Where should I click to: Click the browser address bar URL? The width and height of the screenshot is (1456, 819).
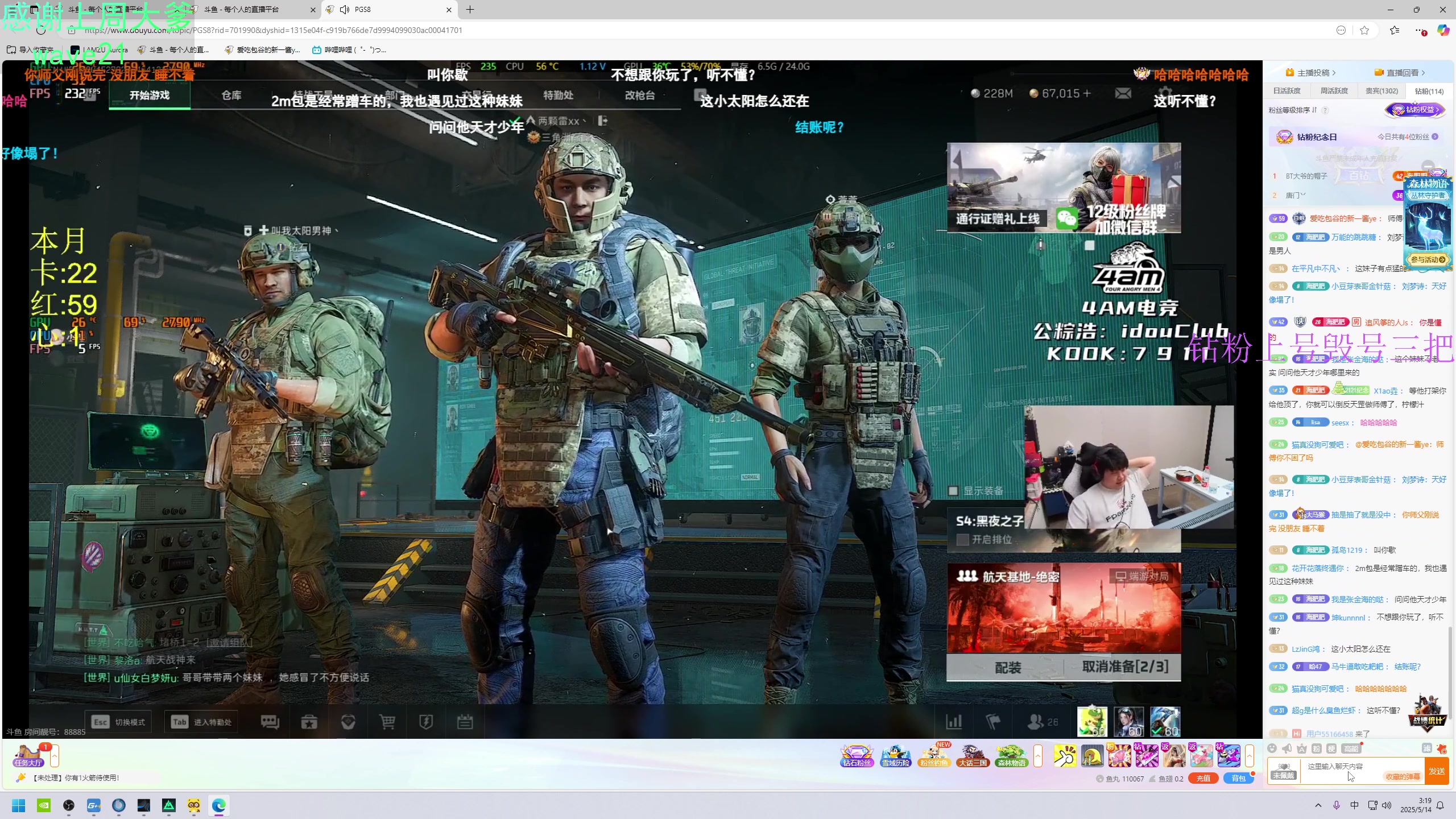tap(273, 30)
